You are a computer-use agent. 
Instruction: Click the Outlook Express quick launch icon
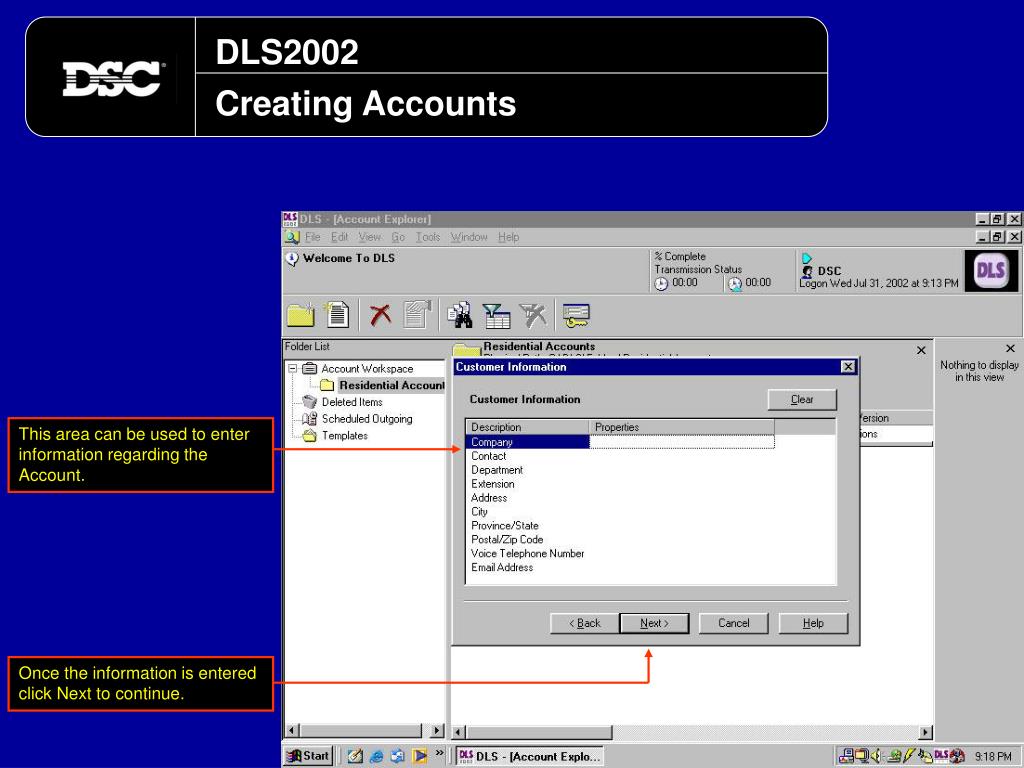[x=397, y=756]
